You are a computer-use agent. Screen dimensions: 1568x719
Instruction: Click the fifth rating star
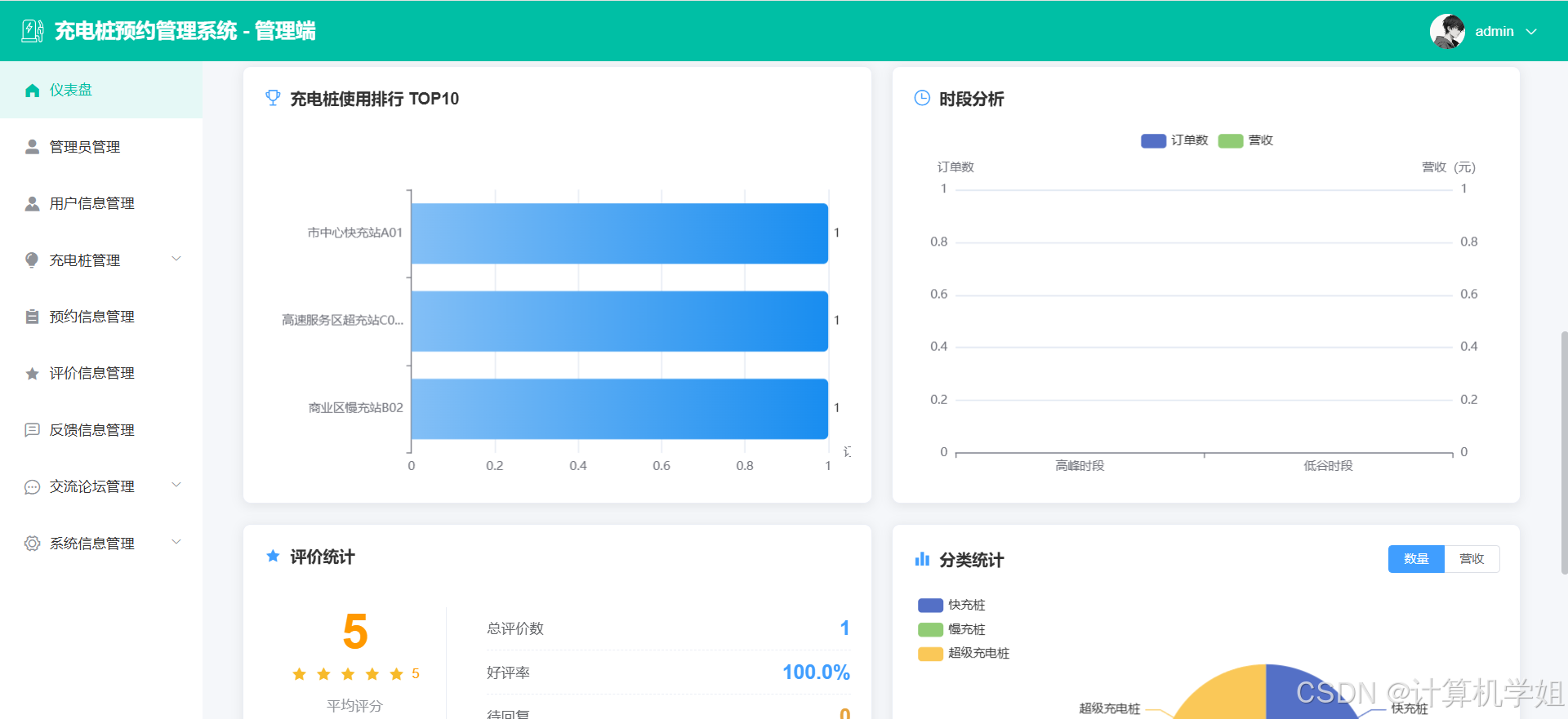[396, 673]
